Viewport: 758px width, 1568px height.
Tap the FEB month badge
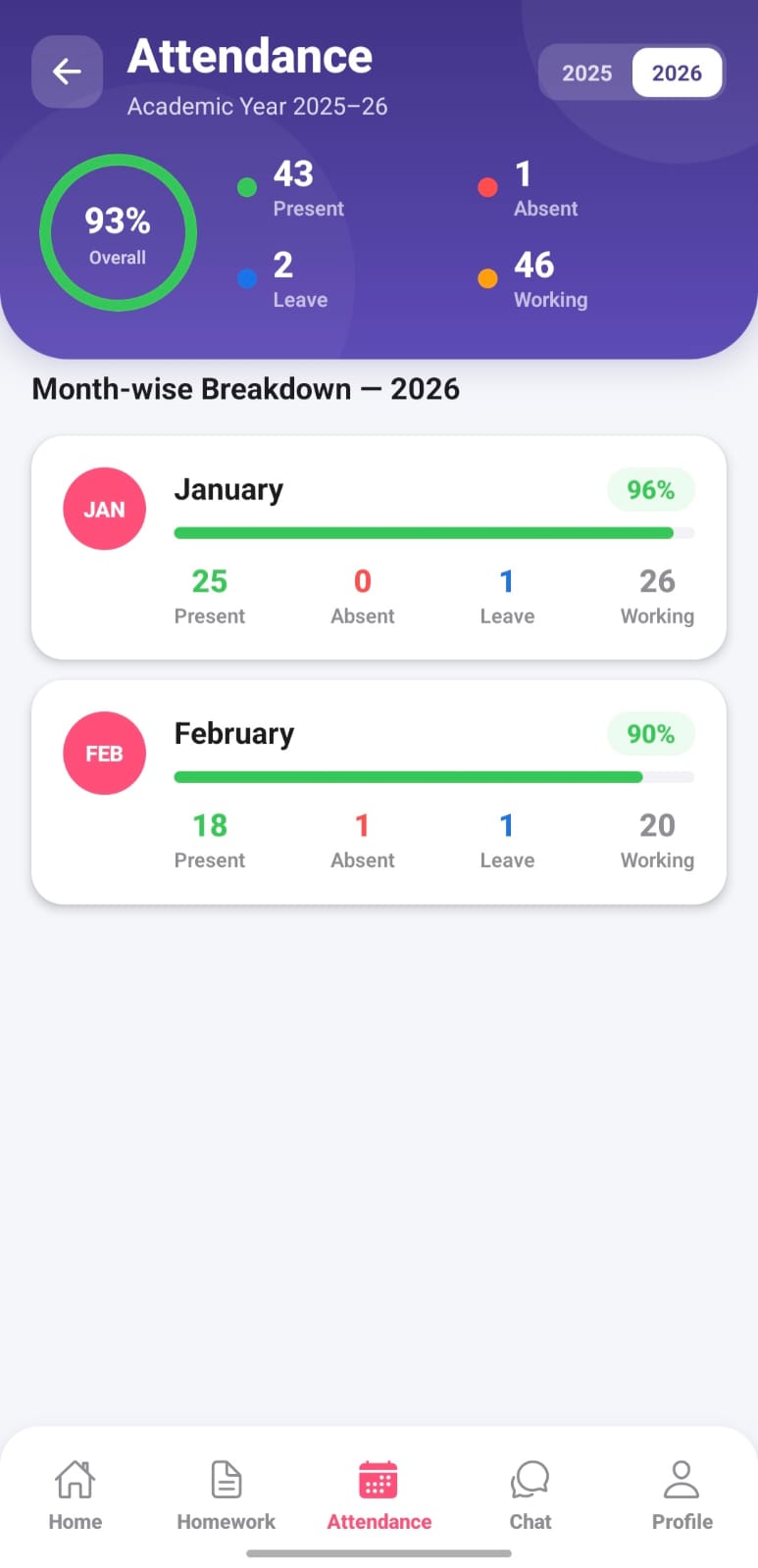(104, 753)
